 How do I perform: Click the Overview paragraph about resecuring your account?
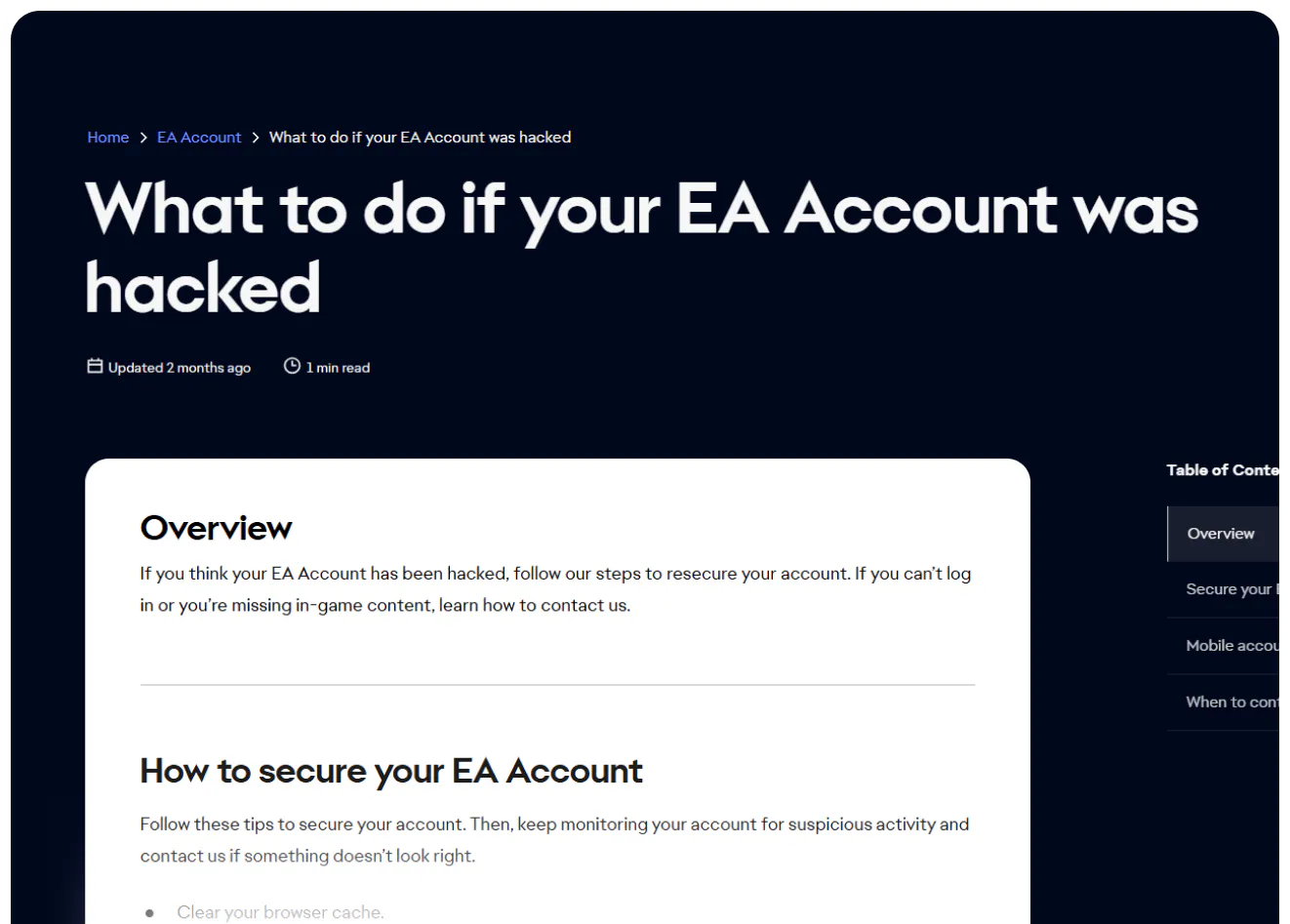555,589
